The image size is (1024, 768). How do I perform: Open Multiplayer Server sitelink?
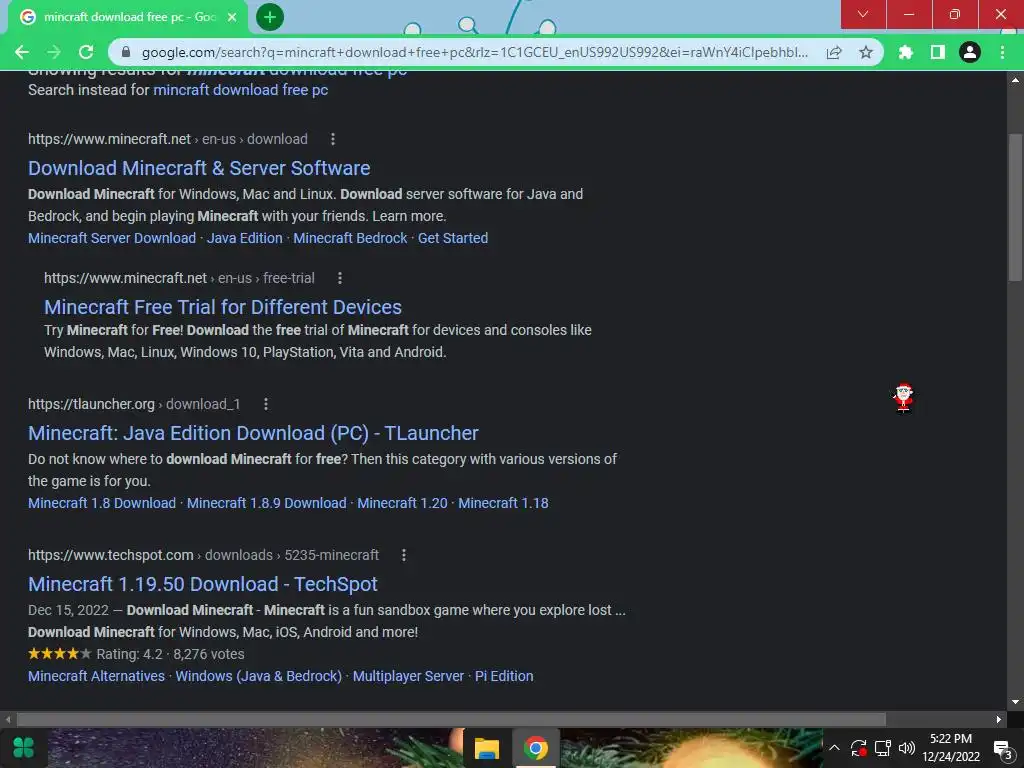(x=408, y=676)
